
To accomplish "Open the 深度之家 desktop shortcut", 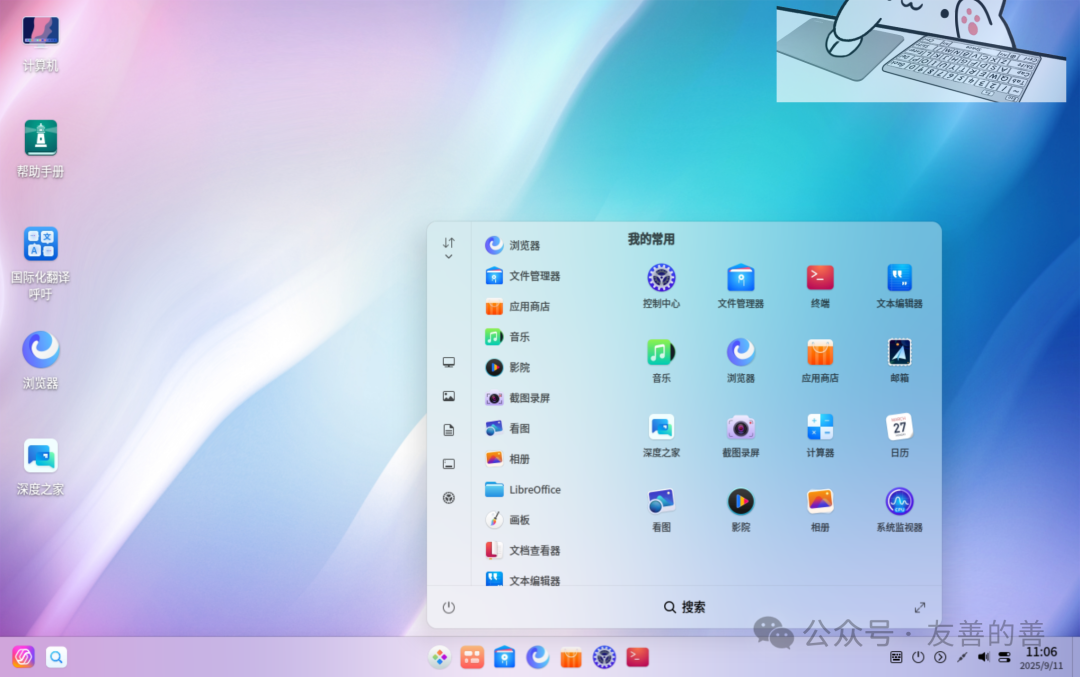I will [x=41, y=466].
